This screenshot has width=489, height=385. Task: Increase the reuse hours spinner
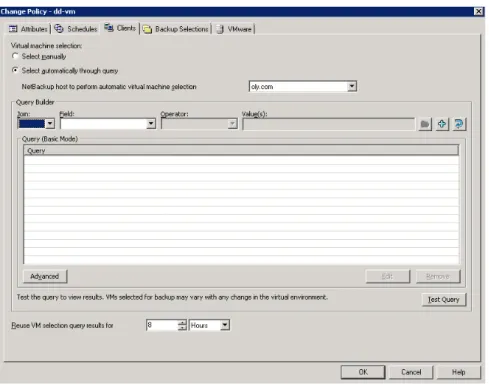click(182, 322)
